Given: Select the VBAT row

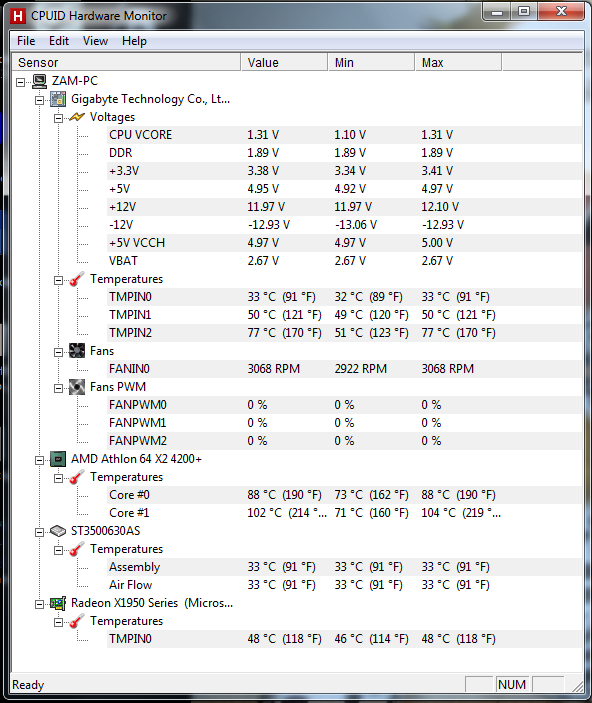Looking at the screenshot, I should tap(344, 260).
